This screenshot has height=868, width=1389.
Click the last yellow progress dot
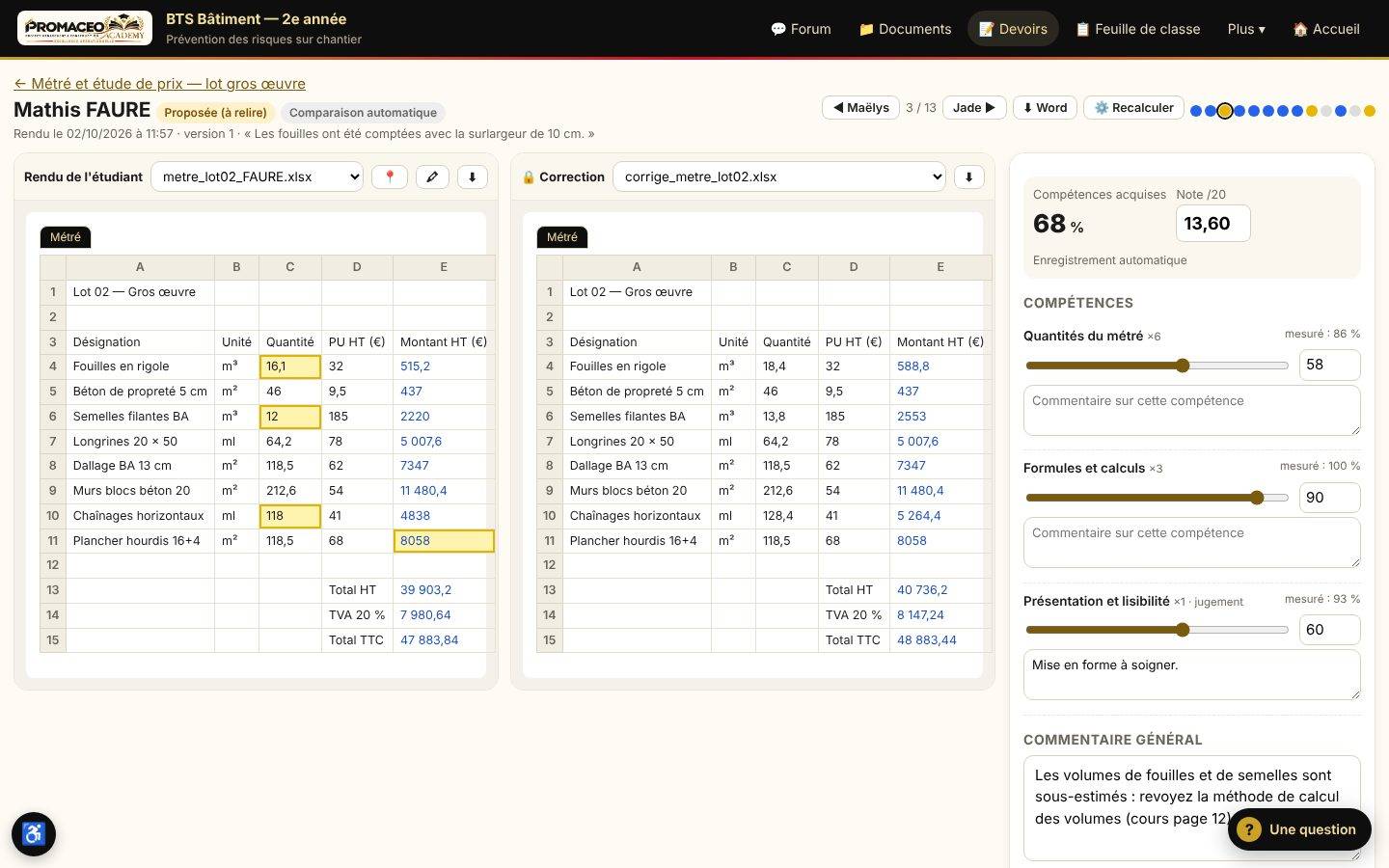tap(1370, 111)
